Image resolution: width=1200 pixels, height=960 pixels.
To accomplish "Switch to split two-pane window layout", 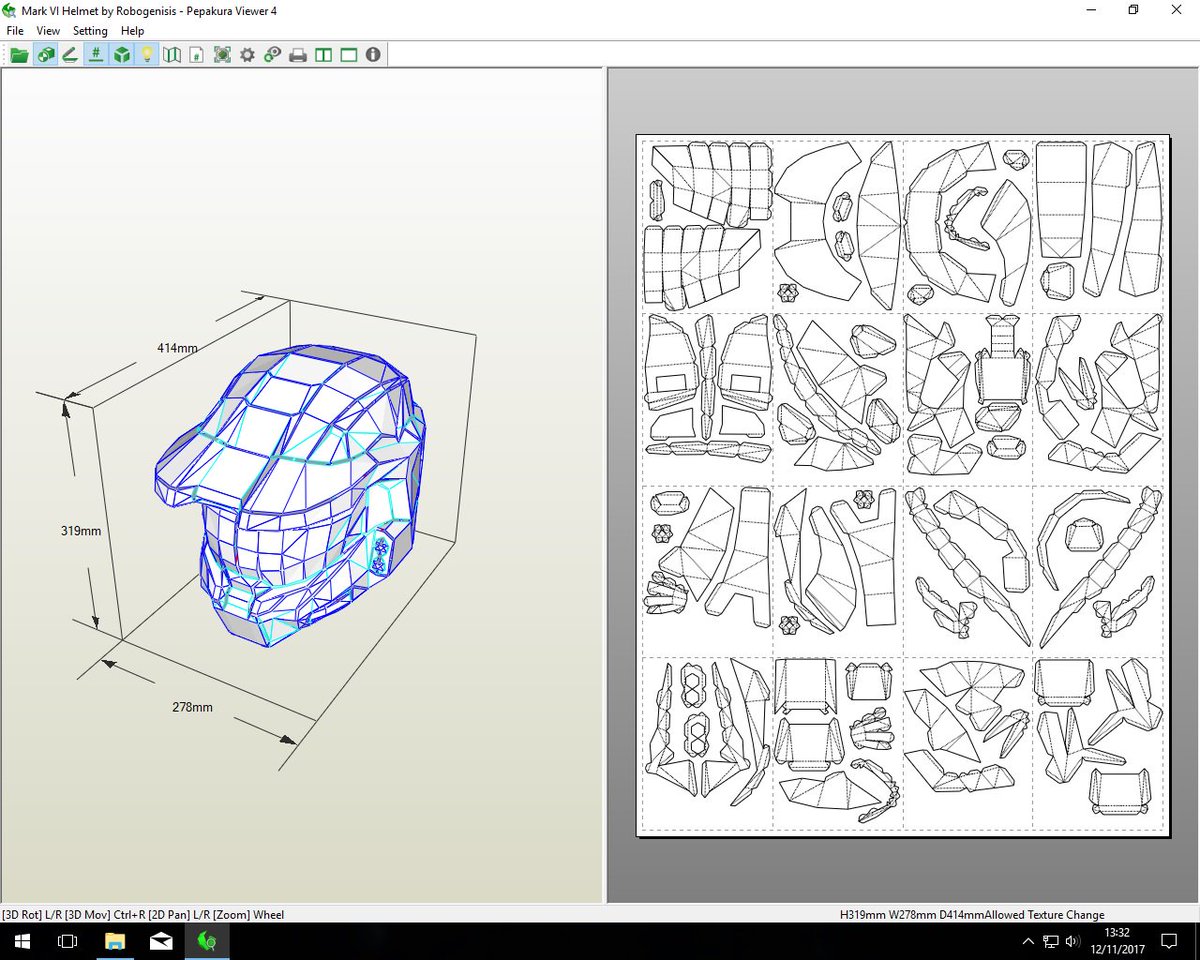I will coord(323,55).
